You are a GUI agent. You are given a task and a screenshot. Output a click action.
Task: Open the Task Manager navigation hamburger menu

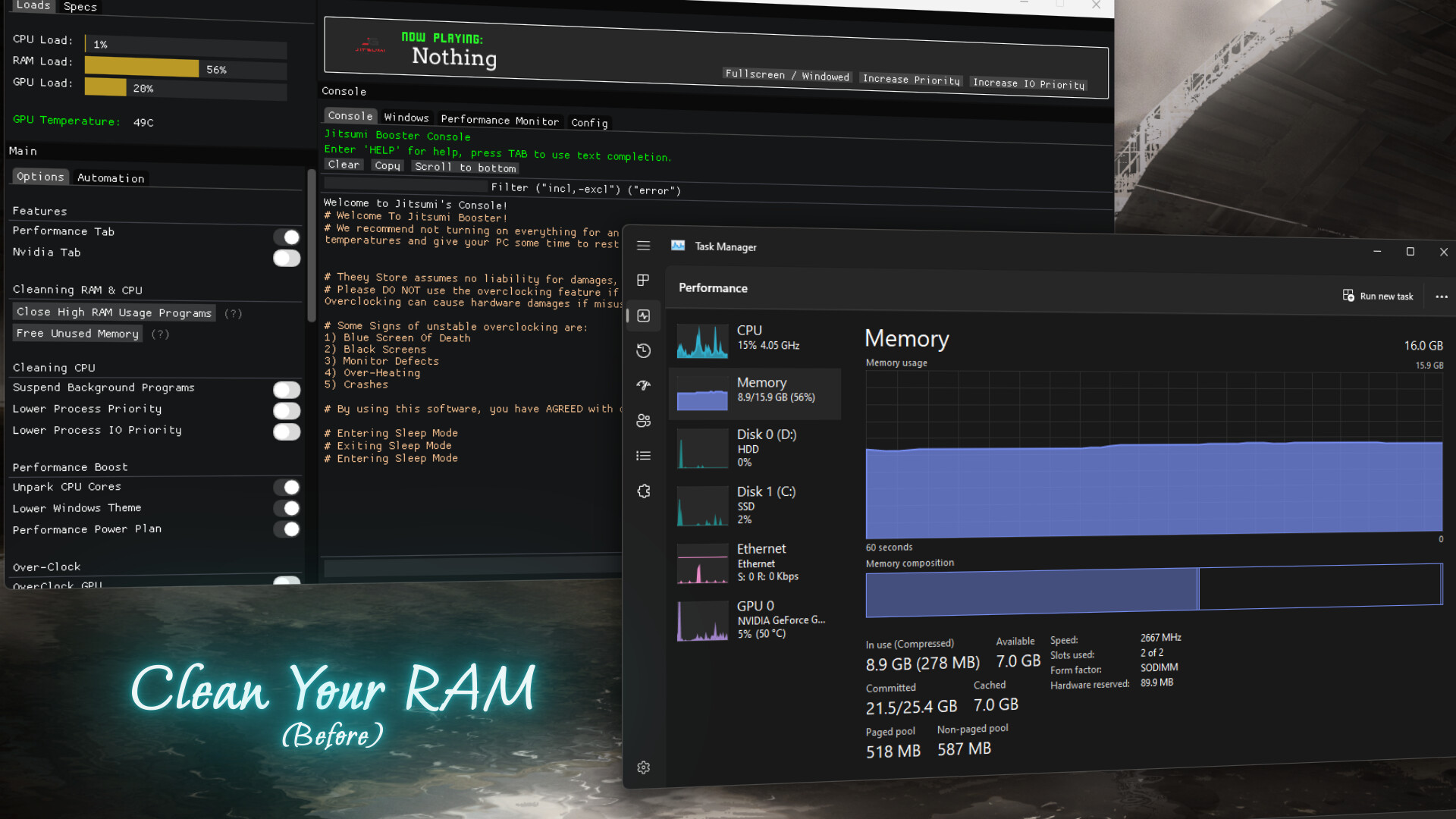[x=643, y=246]
